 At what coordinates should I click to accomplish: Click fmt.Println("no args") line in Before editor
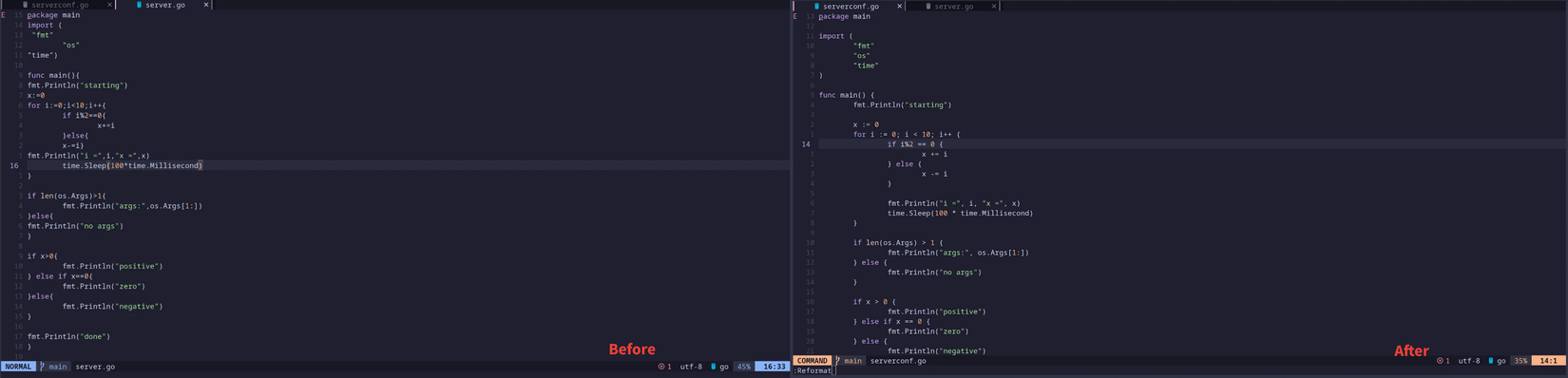(75, 226)
